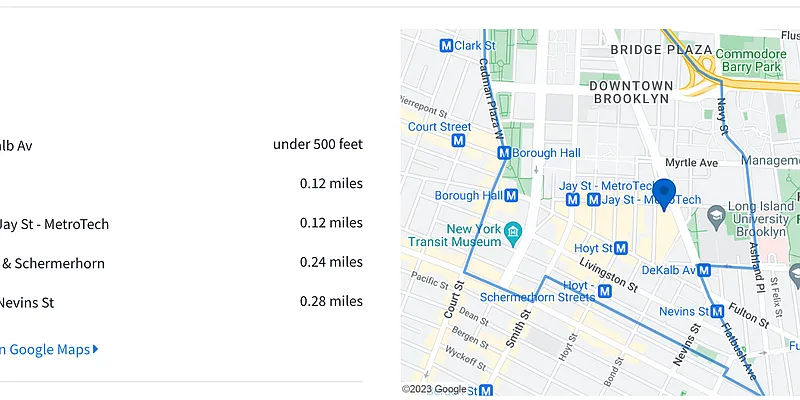This screenshot has height=400, width=800.
Task: Click the Court Street subway icon
Action: [x=458, y=142]
